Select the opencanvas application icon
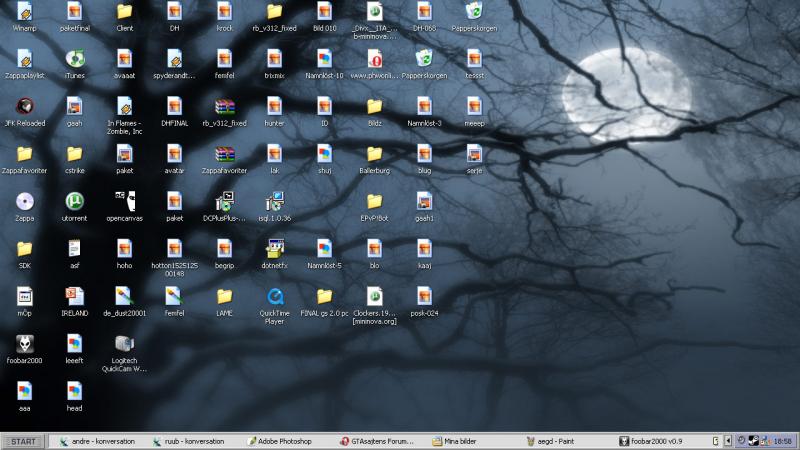The width and height of the screenshot is (800, 450). pos(125,200)
